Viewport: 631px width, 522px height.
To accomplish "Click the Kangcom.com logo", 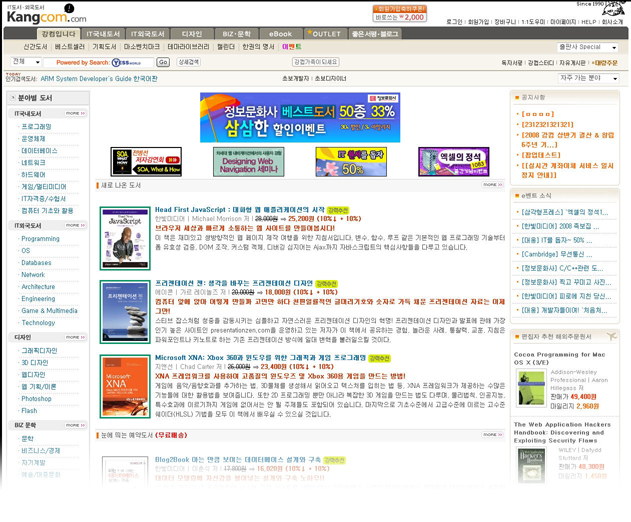I will (x=45, y=15).
